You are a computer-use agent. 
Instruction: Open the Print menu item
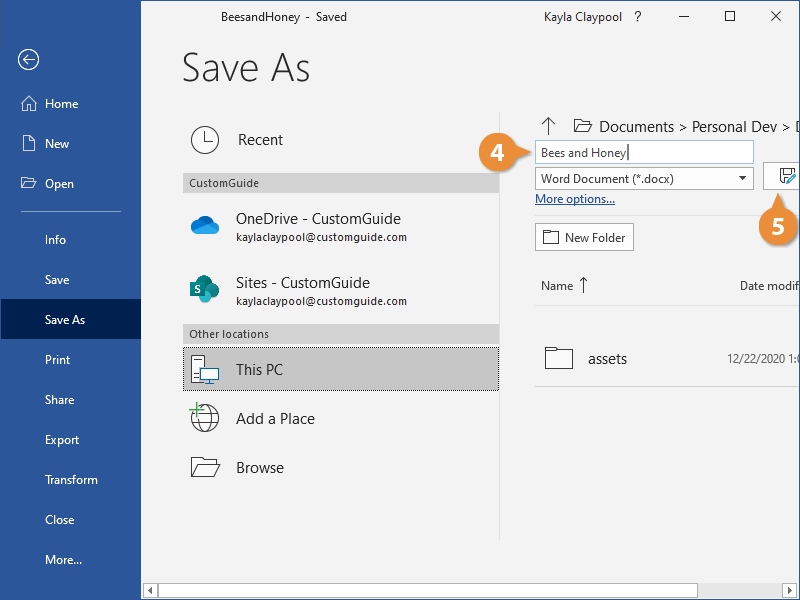(57, 360)
